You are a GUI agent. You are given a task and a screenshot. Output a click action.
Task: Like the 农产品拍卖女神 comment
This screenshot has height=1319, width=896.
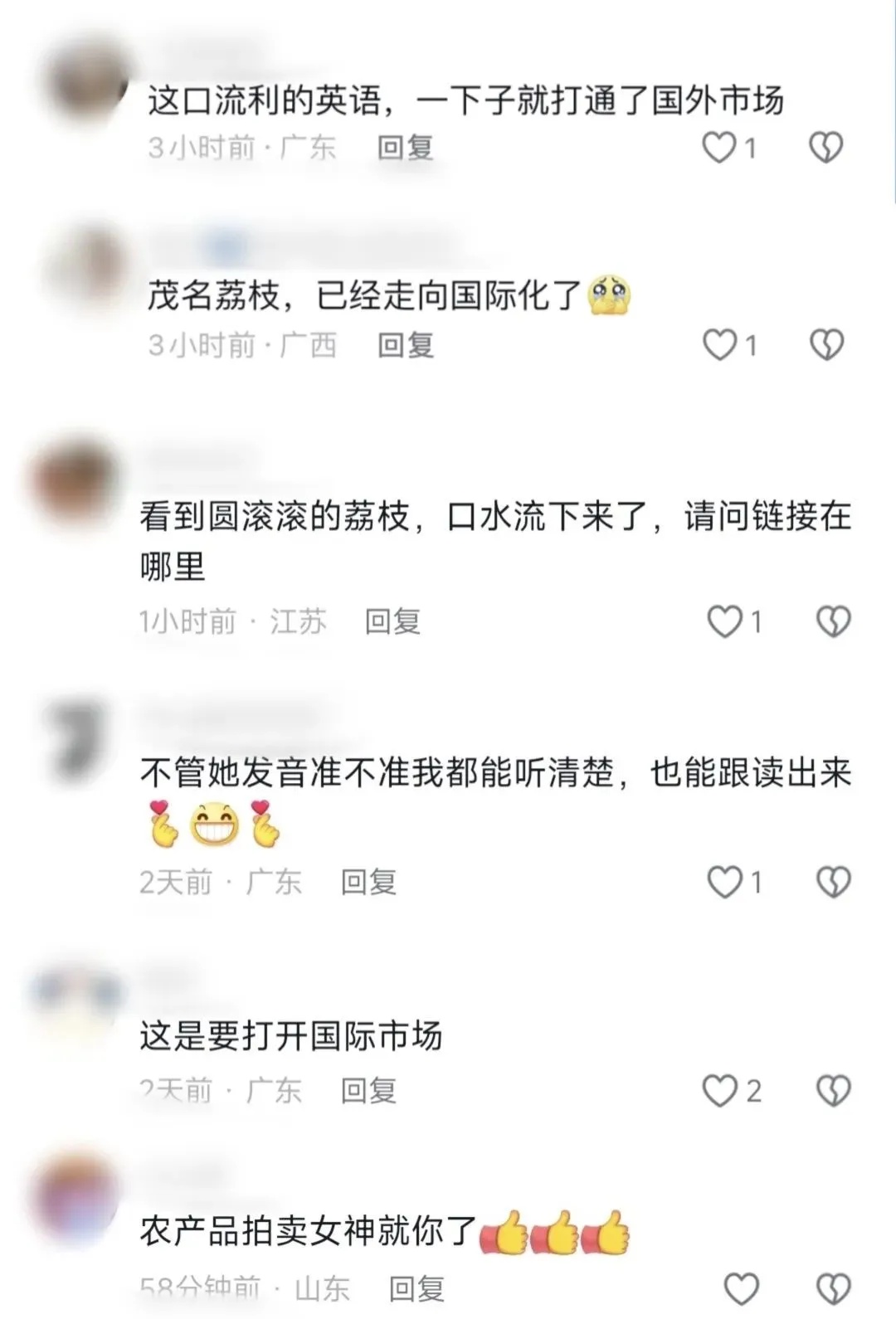pos(741,1289)
